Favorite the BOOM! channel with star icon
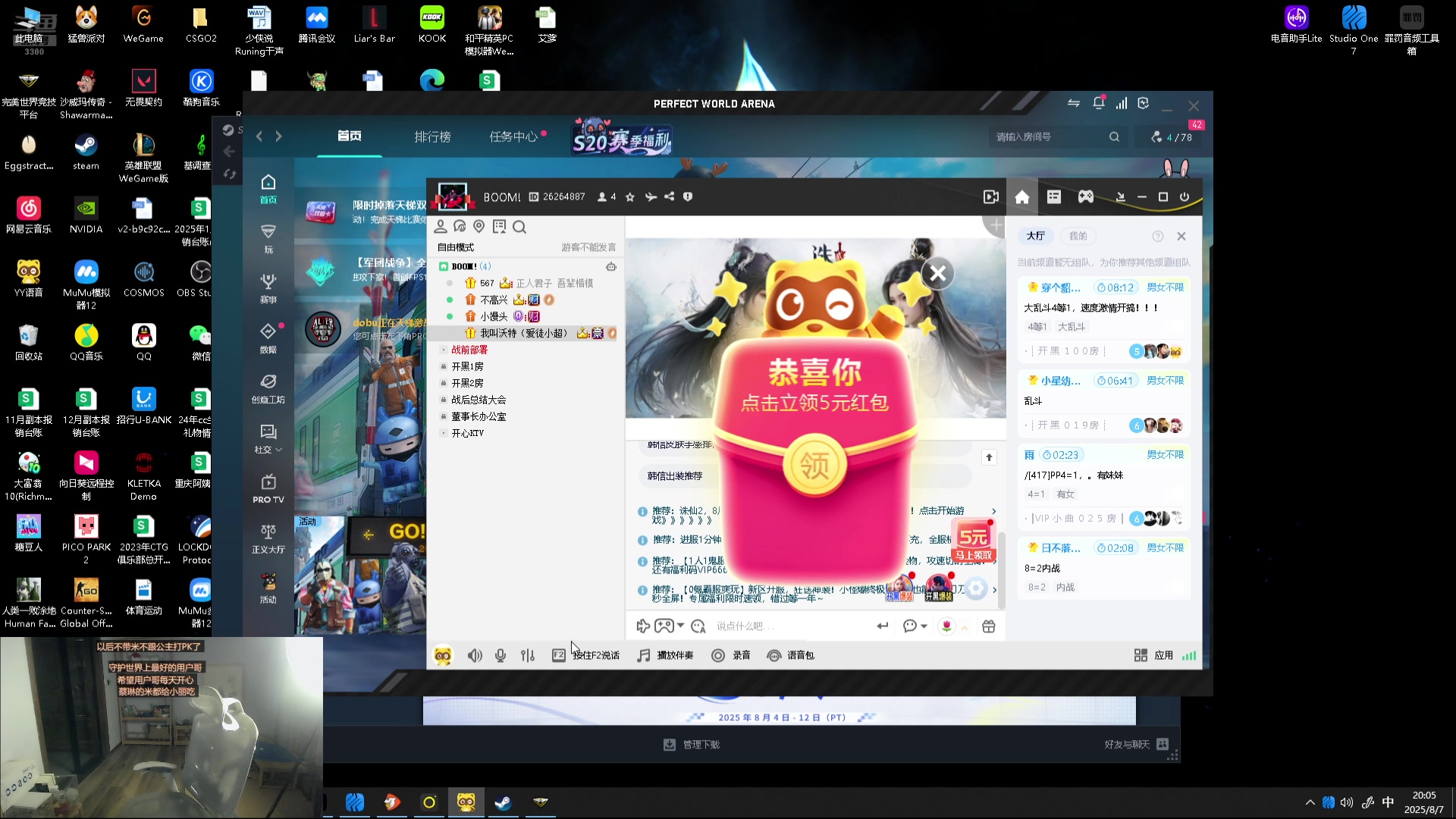 [x=629, y=197]
